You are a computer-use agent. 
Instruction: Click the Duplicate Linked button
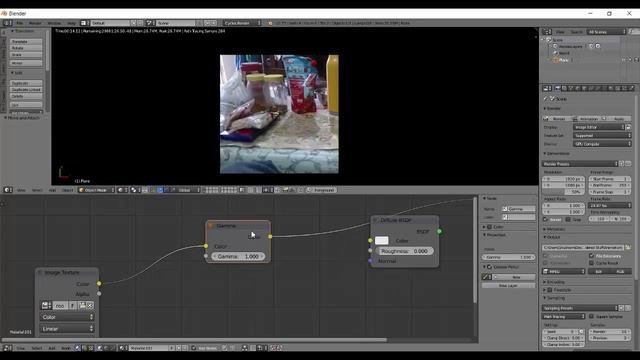[x=26, y=90]
